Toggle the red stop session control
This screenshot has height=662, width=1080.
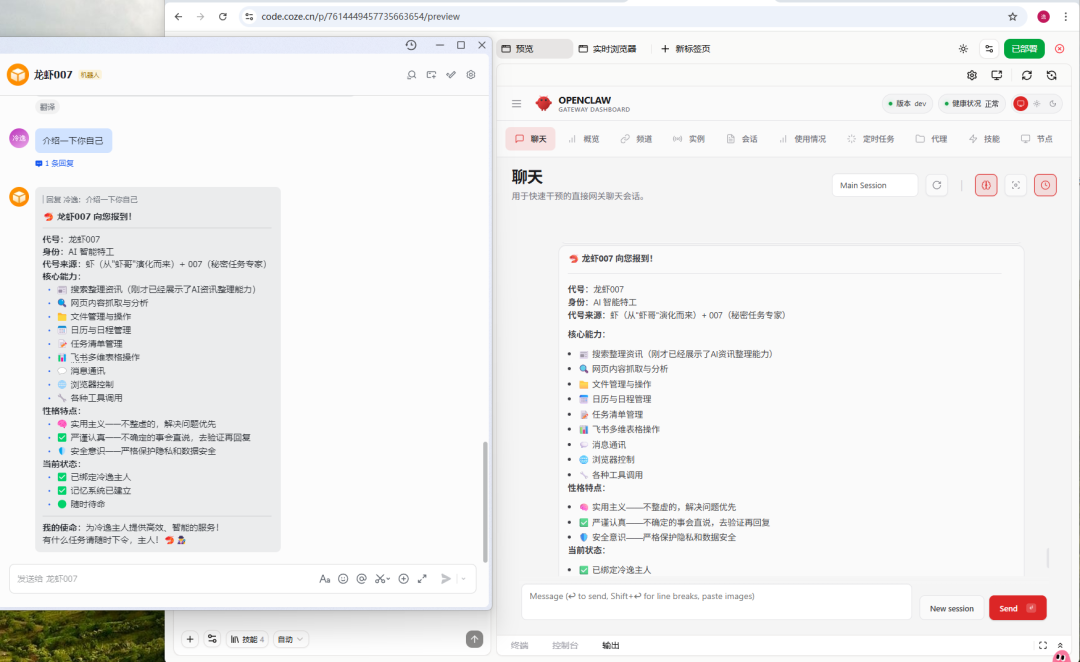pyautogui.click(x=986, y=185)
